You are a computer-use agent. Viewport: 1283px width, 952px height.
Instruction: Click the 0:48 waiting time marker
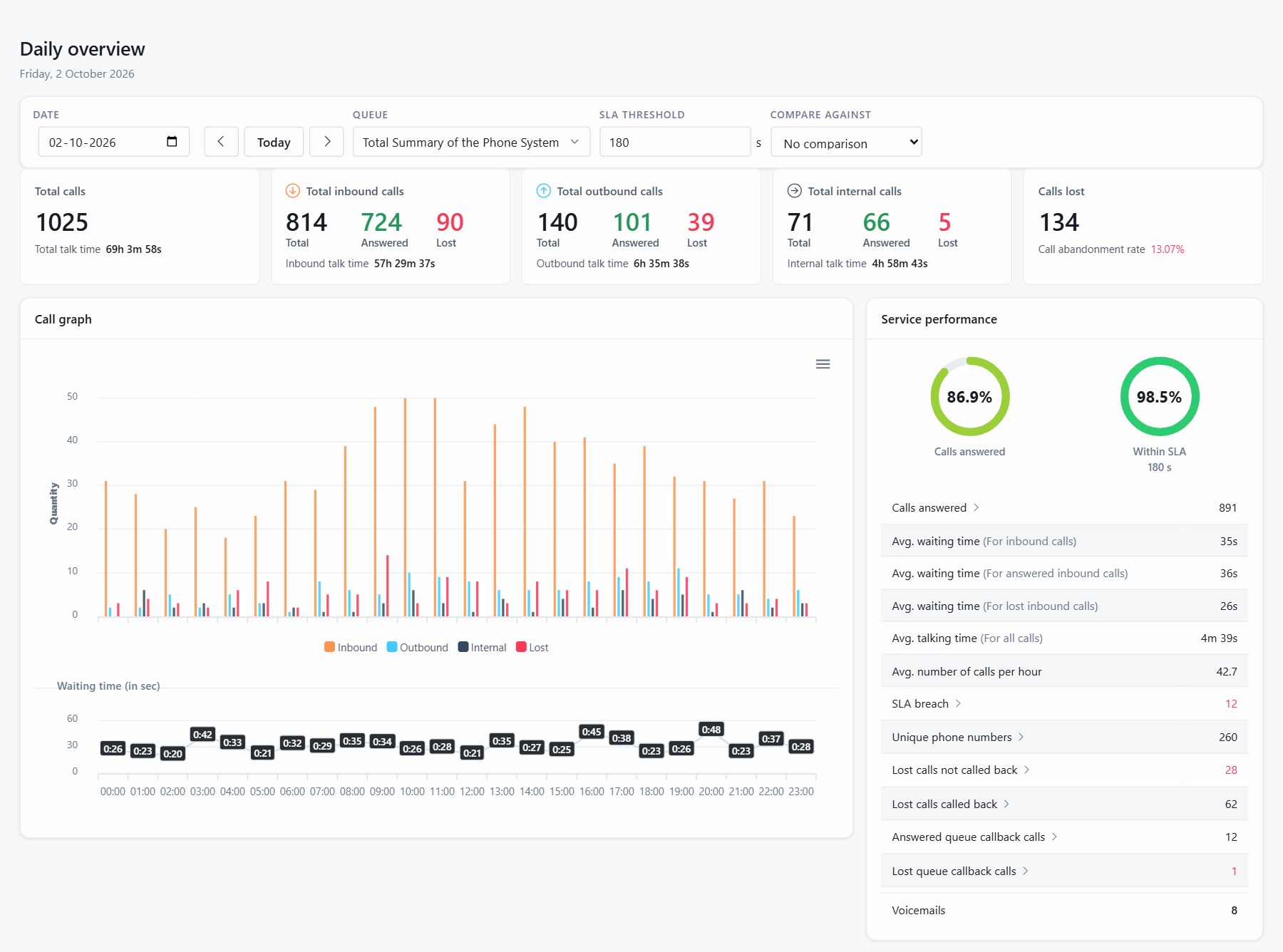tap(711, 730)
